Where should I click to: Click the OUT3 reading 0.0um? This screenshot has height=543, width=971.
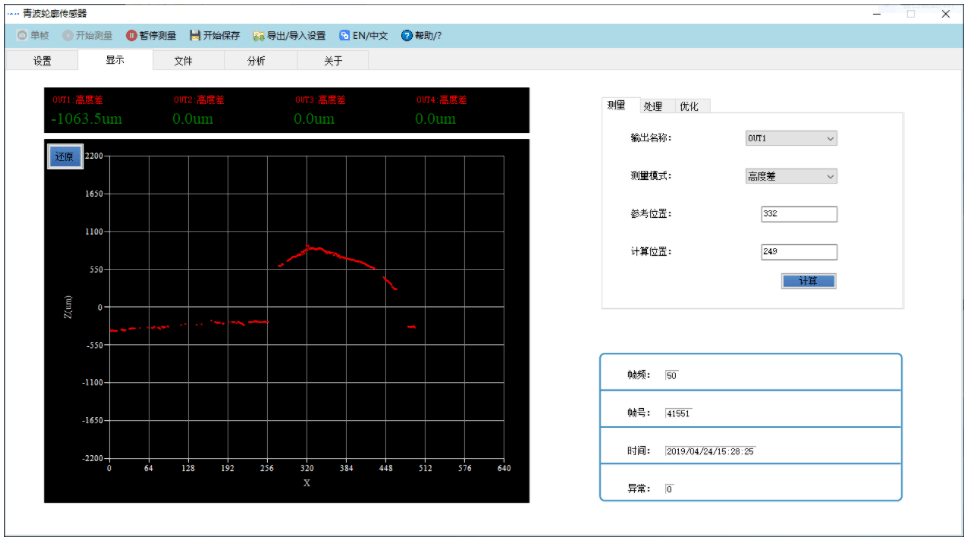[314, 119]
